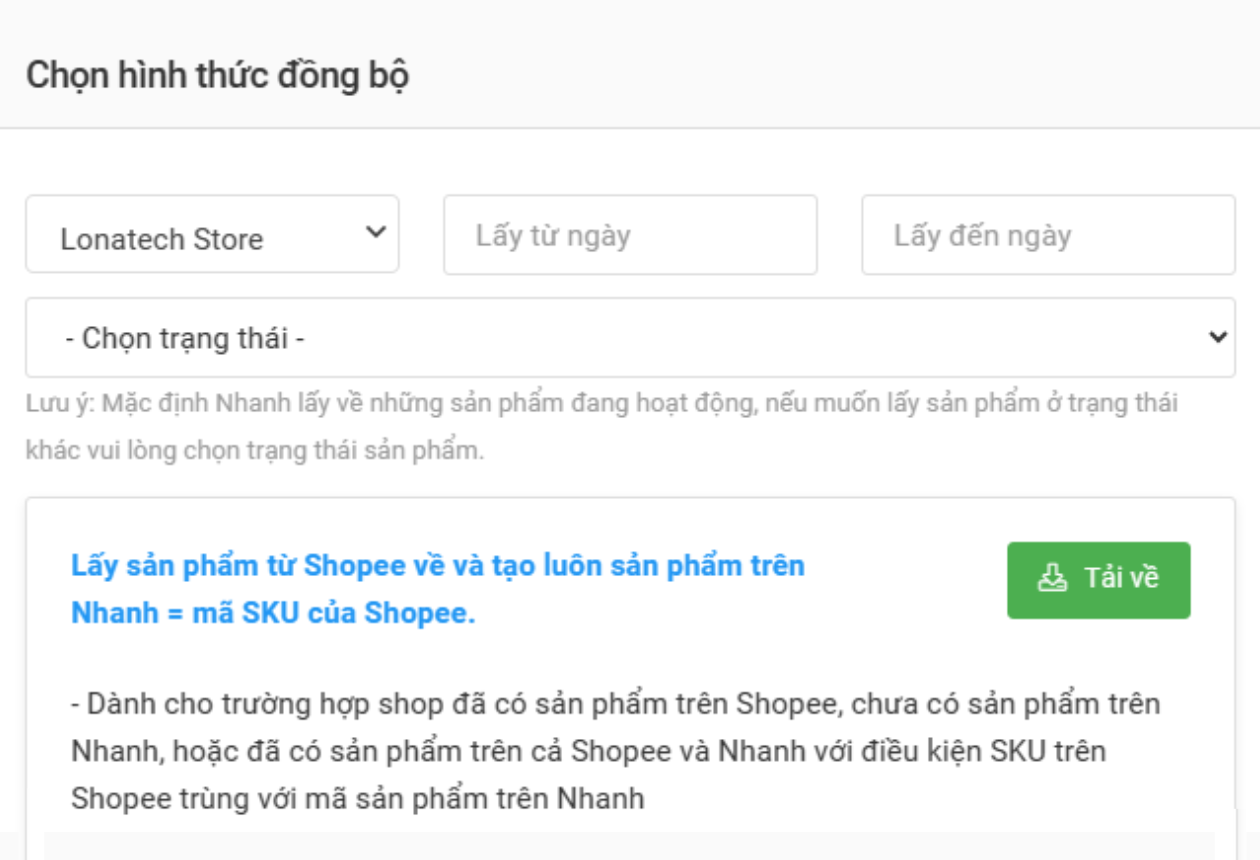1260x860 pixels.
Task: Click the Lấy từ ngày date field
Action: tap(630, 235)
